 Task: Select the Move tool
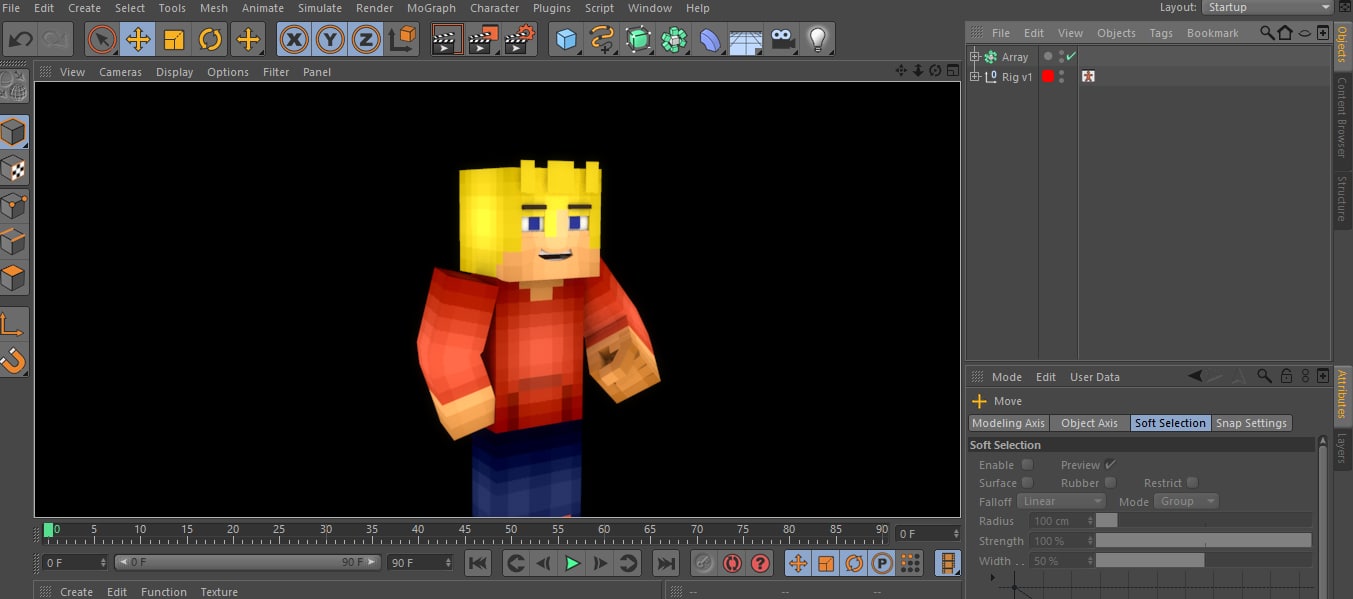(x=137, y=39)
